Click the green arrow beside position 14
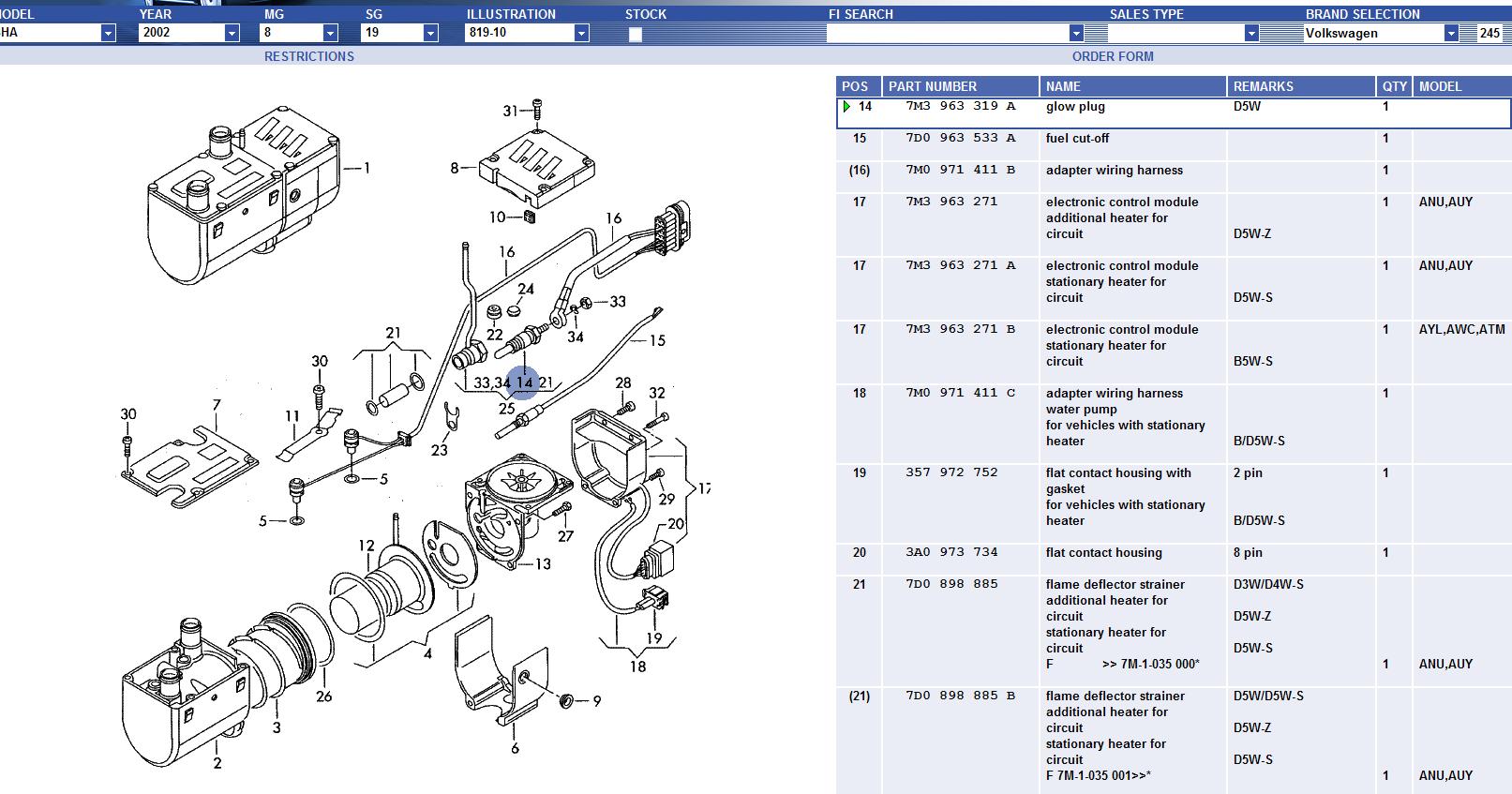Screen dimensions: 1512x794 coord(846,107)
